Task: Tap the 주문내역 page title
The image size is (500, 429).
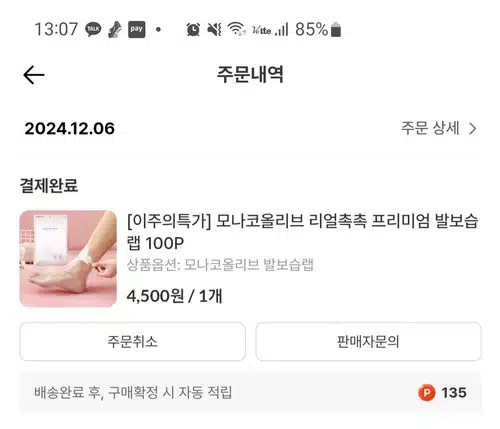Action: tap(250, 74)
